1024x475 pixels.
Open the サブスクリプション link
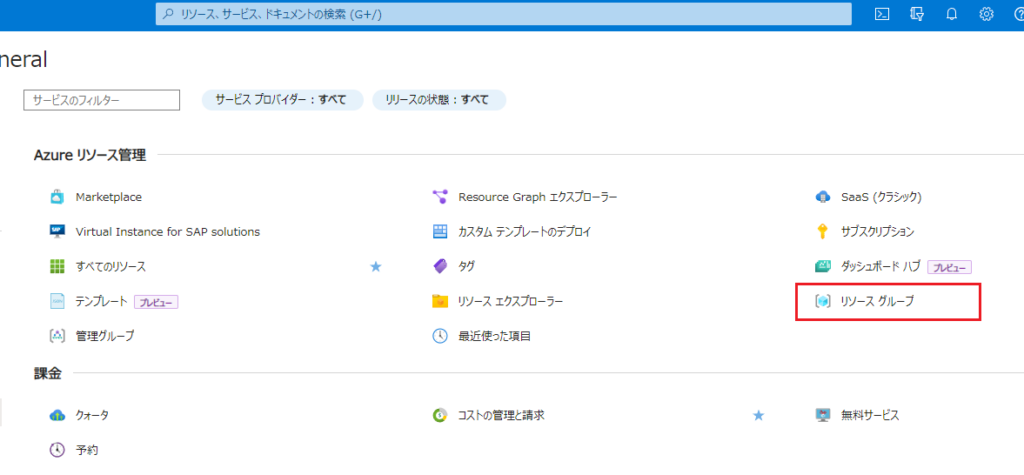click(878, 231)
